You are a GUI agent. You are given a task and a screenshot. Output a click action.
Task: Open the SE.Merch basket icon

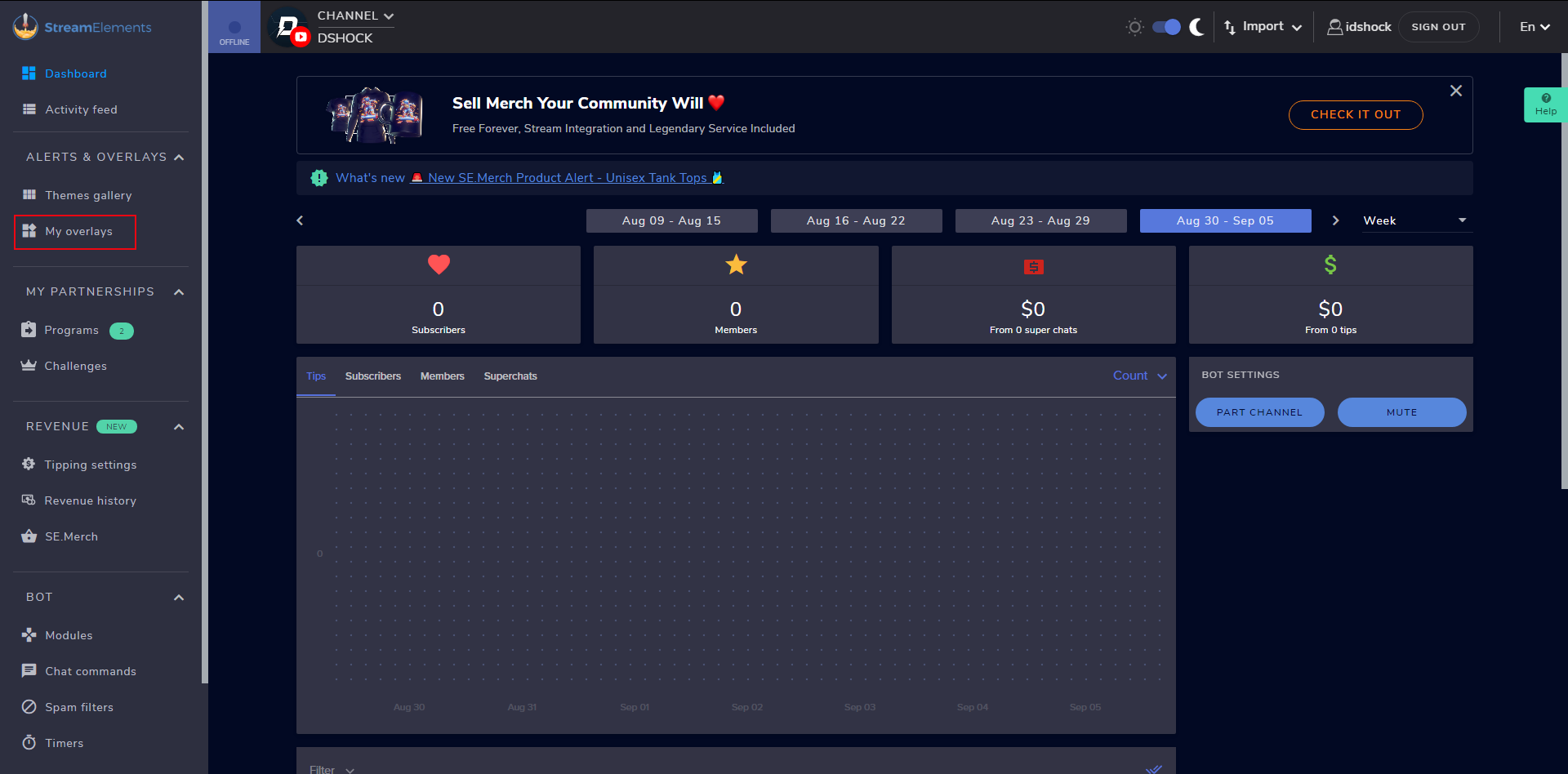[29, 536]
